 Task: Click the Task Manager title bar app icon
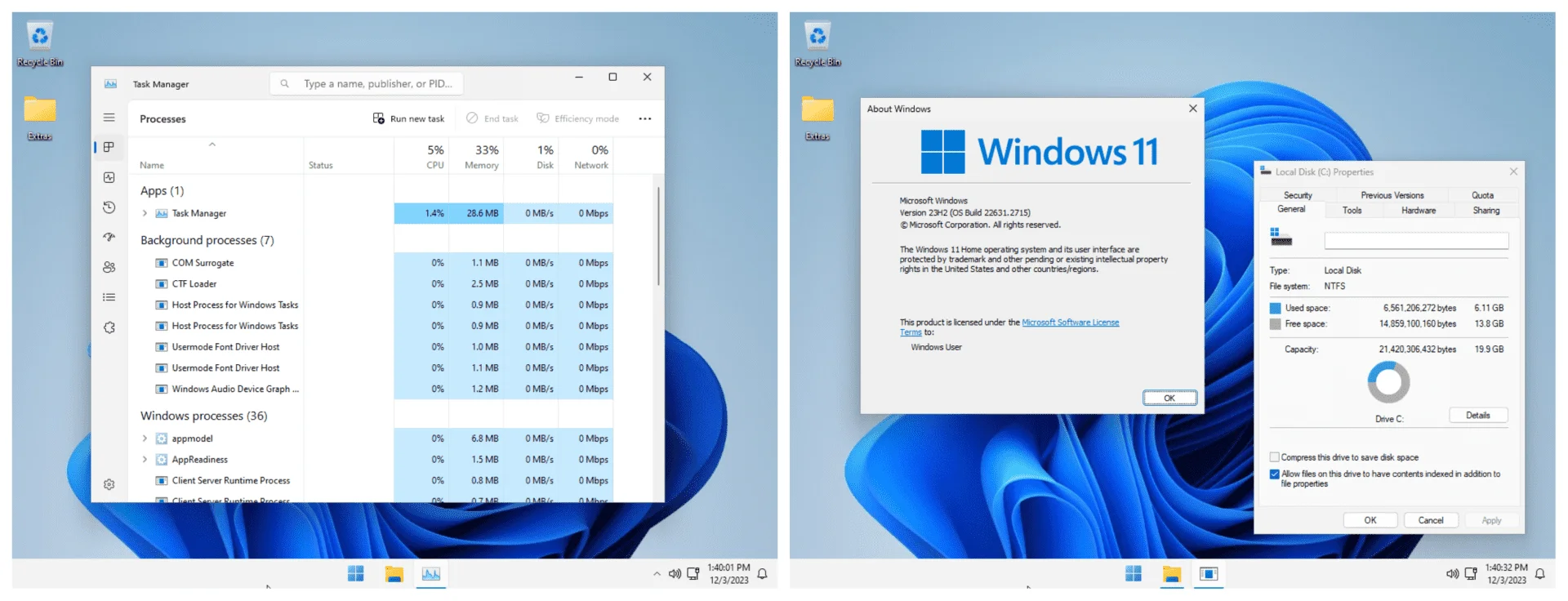(x=110, y=83)
